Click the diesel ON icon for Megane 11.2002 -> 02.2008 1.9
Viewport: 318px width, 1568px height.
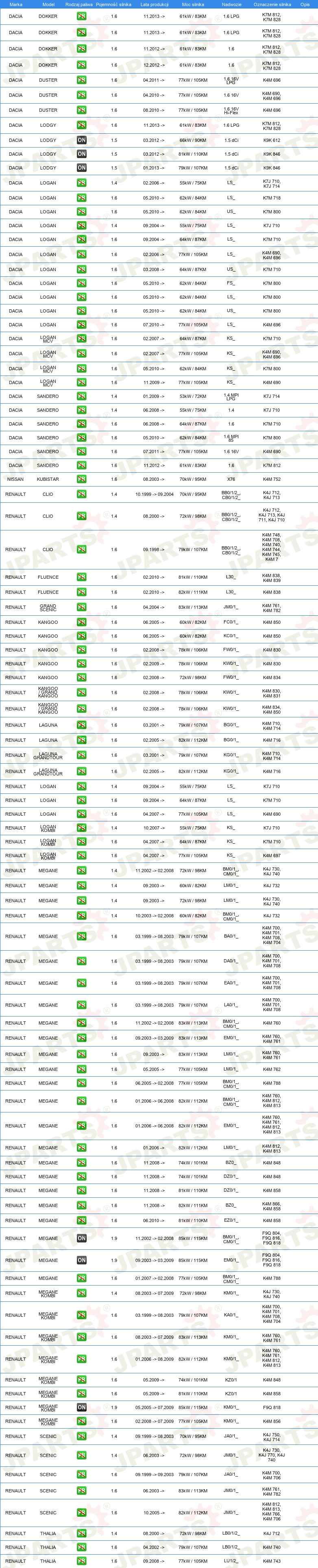(x=82, y=1238)
